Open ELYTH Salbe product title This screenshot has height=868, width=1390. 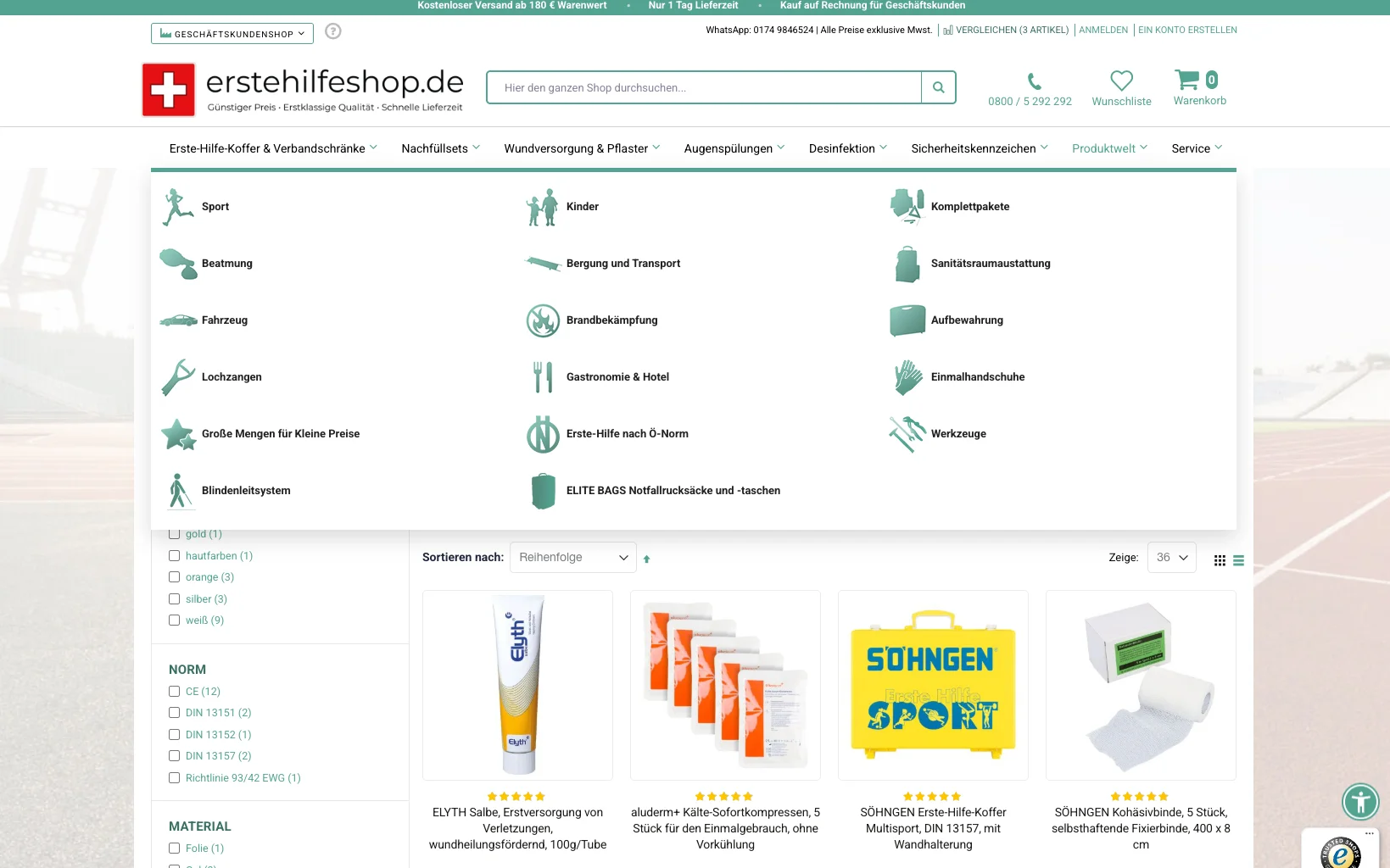517,828
